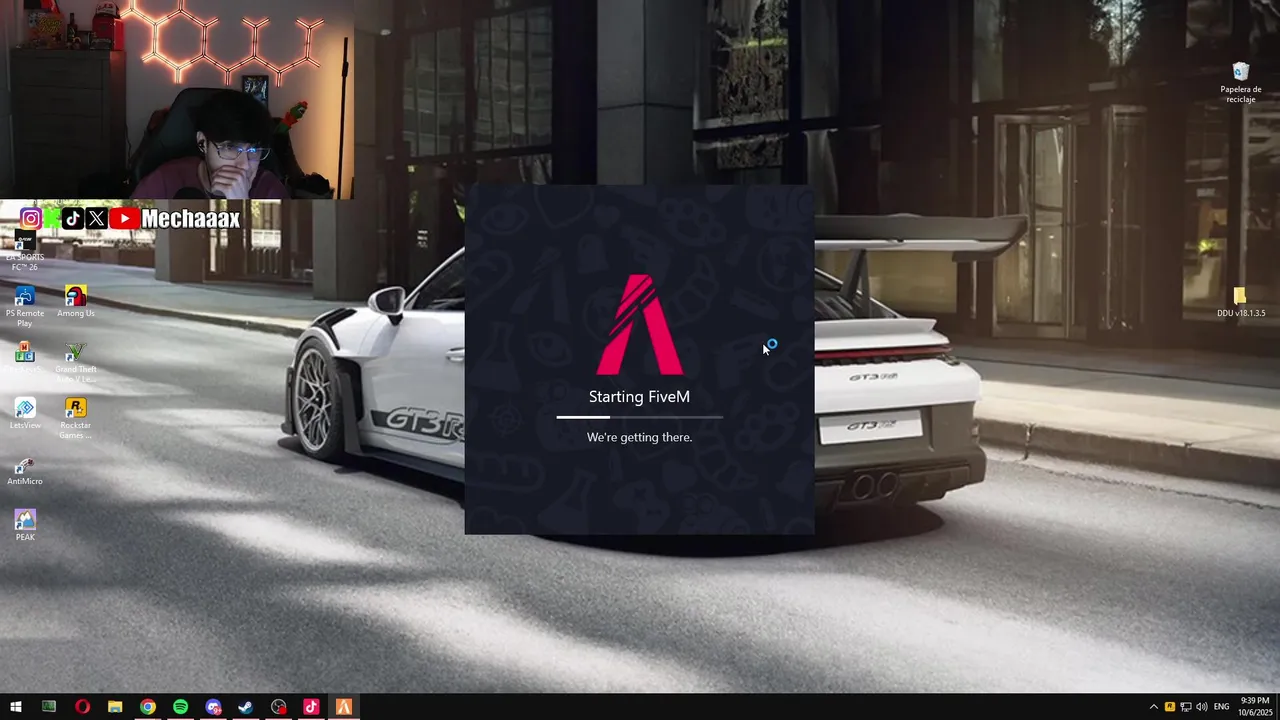Open Spotify from taskbar

(x=180, y=707)
